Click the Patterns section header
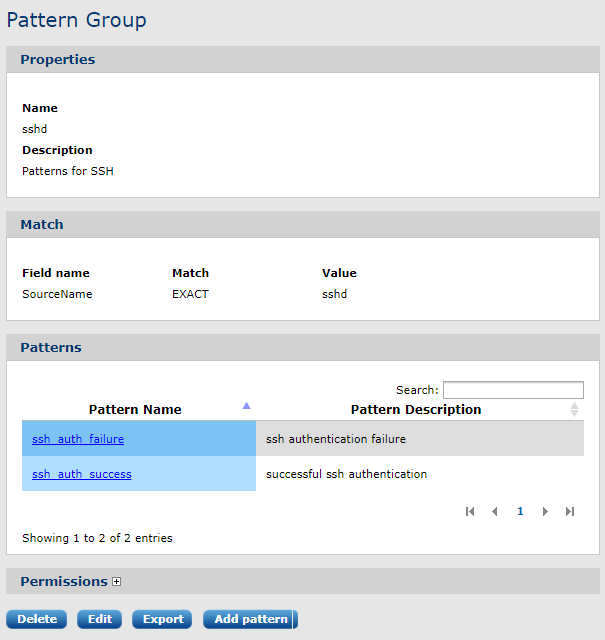This screenshot has width=605, height=640. click(51, 347)
